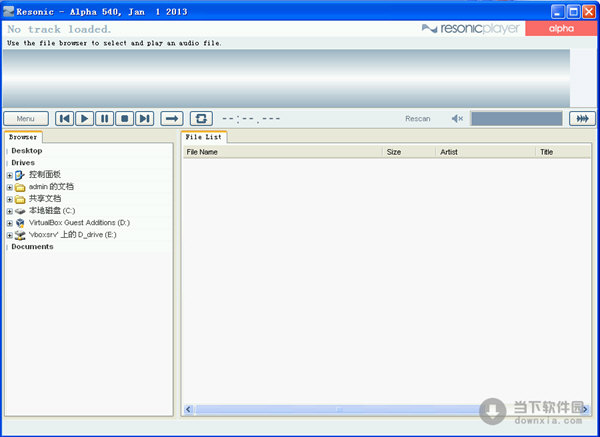This screenshot has height=437, width=600.
Task: Toggle the right-arrow play mode button
Action: [x=172, y=119]
